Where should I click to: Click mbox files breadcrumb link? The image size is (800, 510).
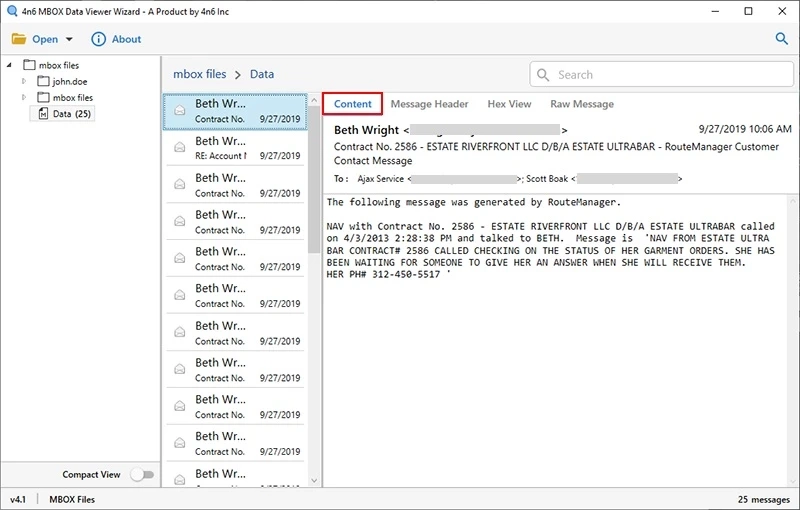tap(199, 74)
